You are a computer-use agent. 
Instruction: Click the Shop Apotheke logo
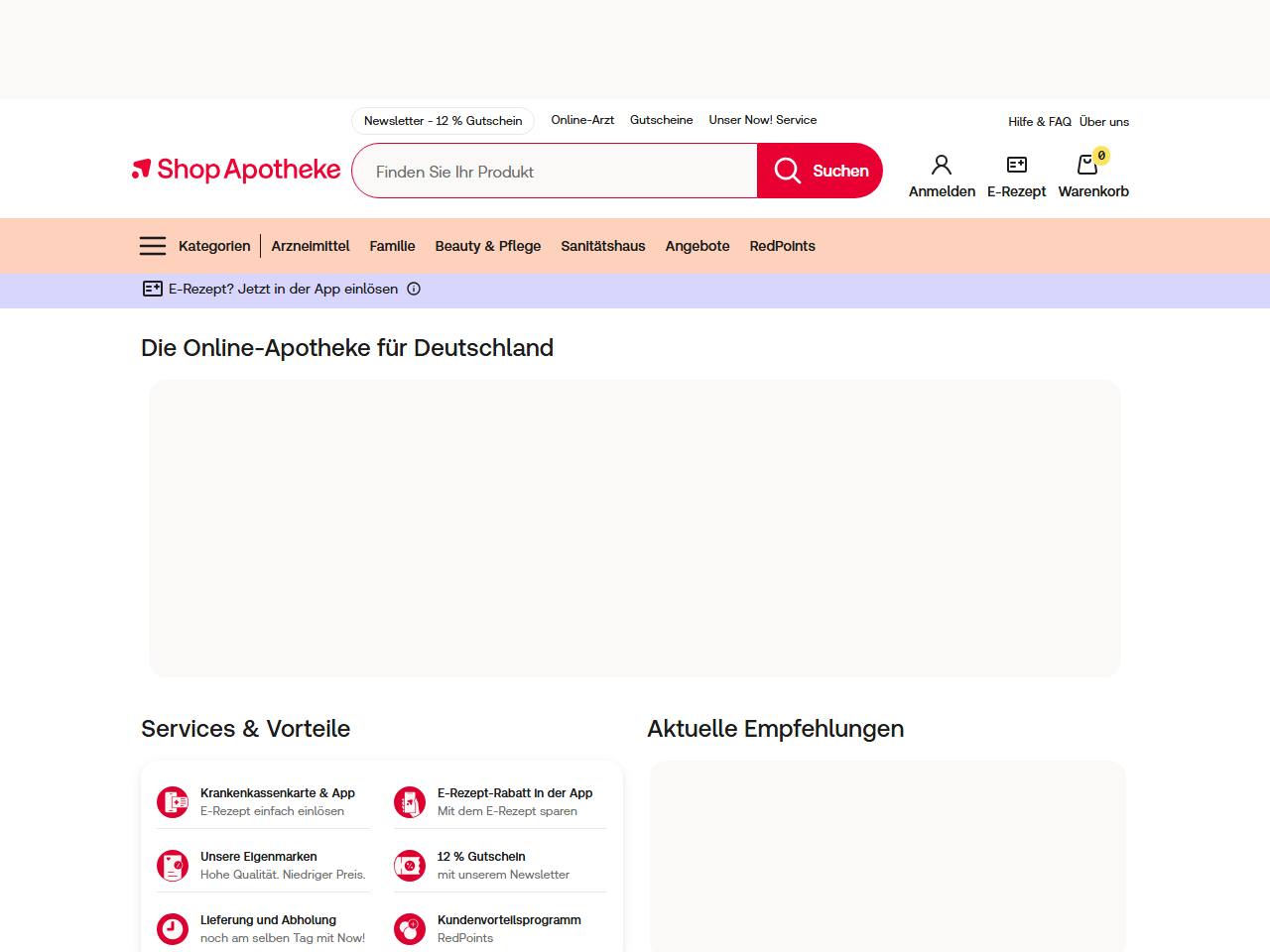(236, 170)
